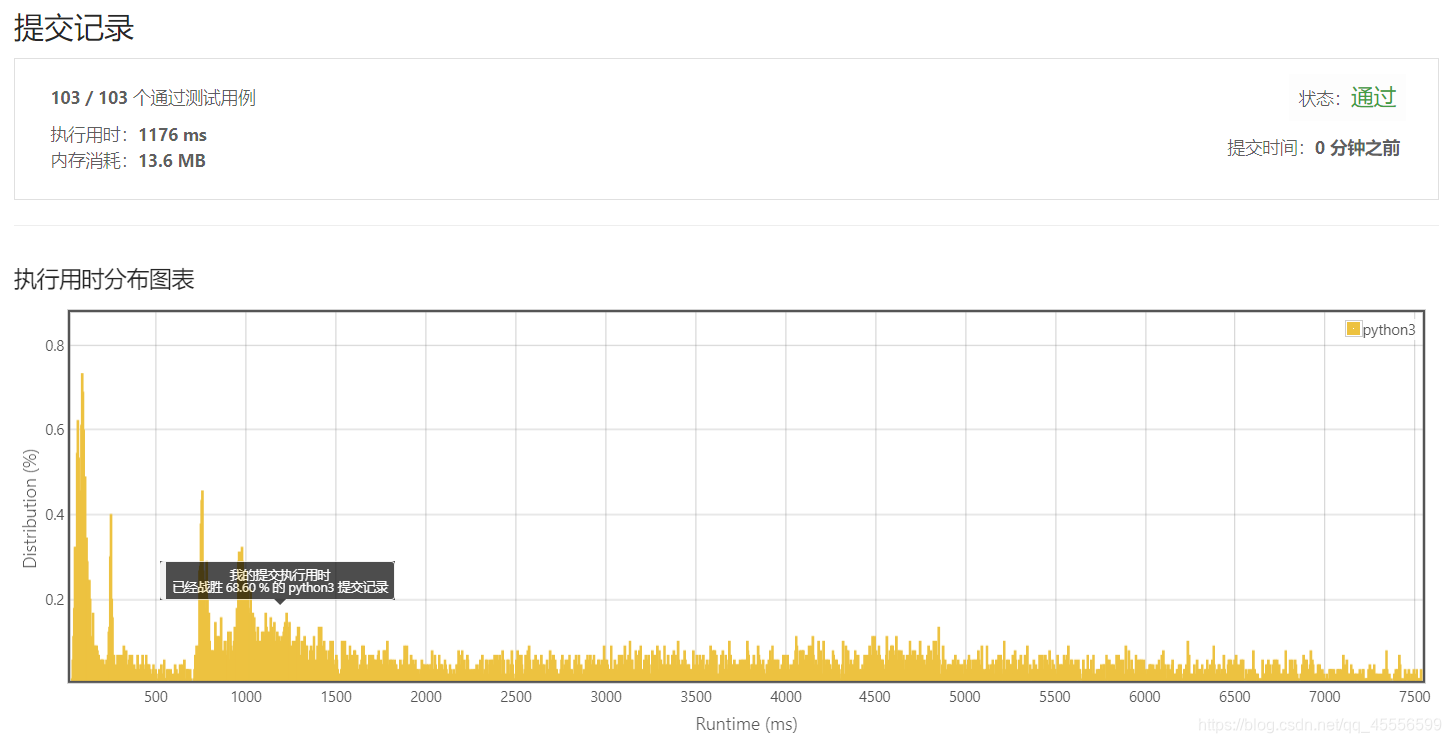Click the 1000 x-axis tick label
1451x743 pixels.
pos(246,697)
